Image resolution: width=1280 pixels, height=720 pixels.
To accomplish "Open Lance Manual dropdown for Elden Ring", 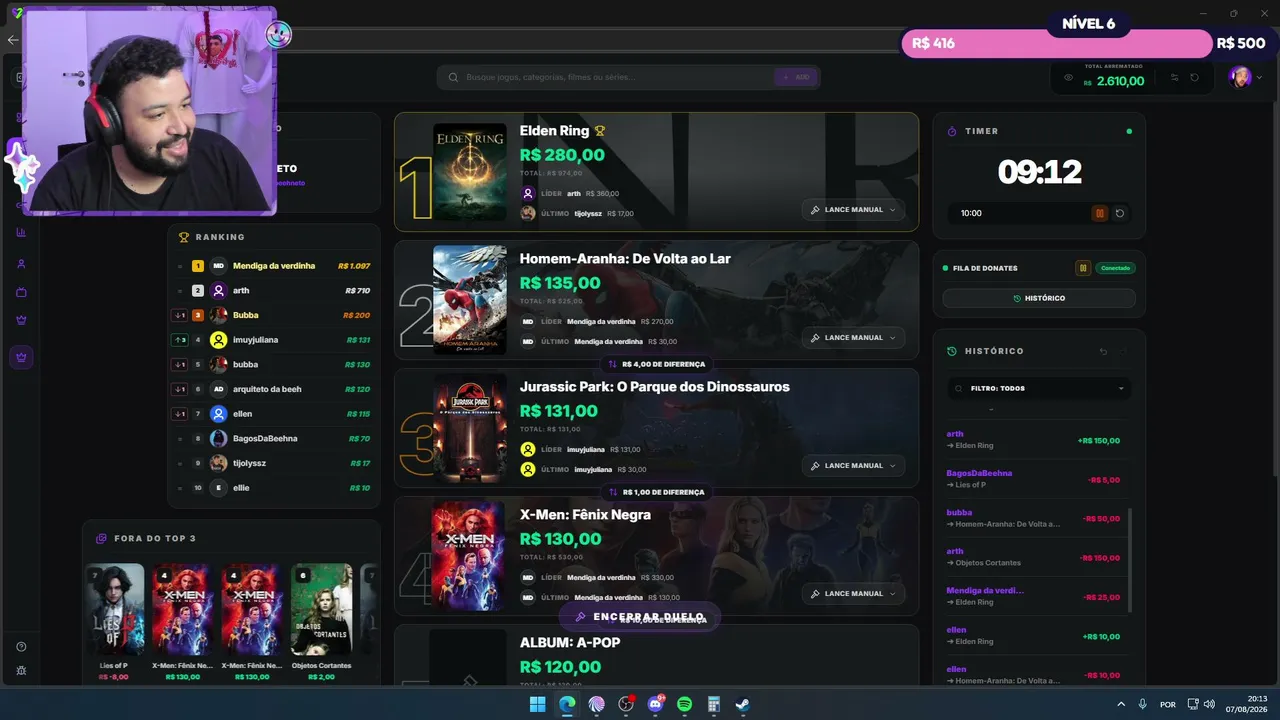I will [853, 210].
